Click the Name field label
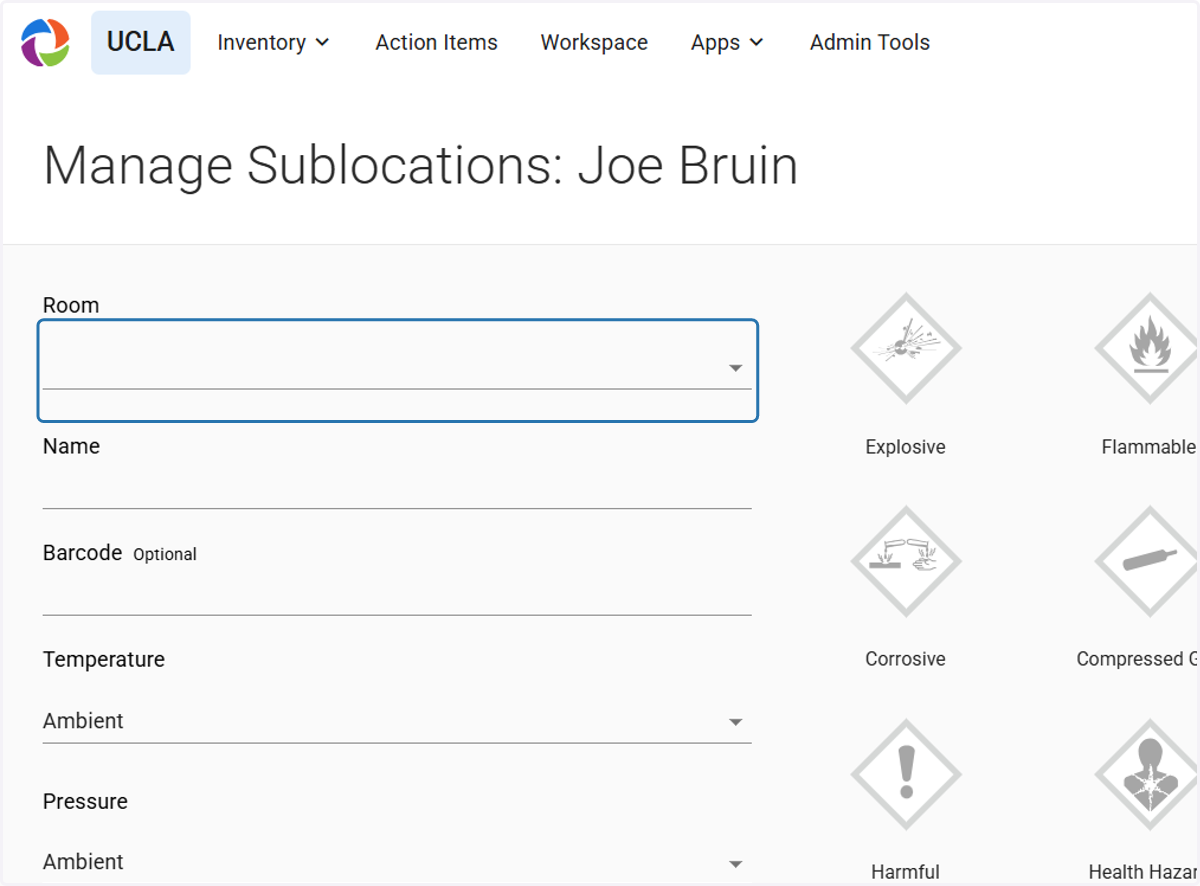Viewport: 1200px width, 886px height. (x=71, y=446)
